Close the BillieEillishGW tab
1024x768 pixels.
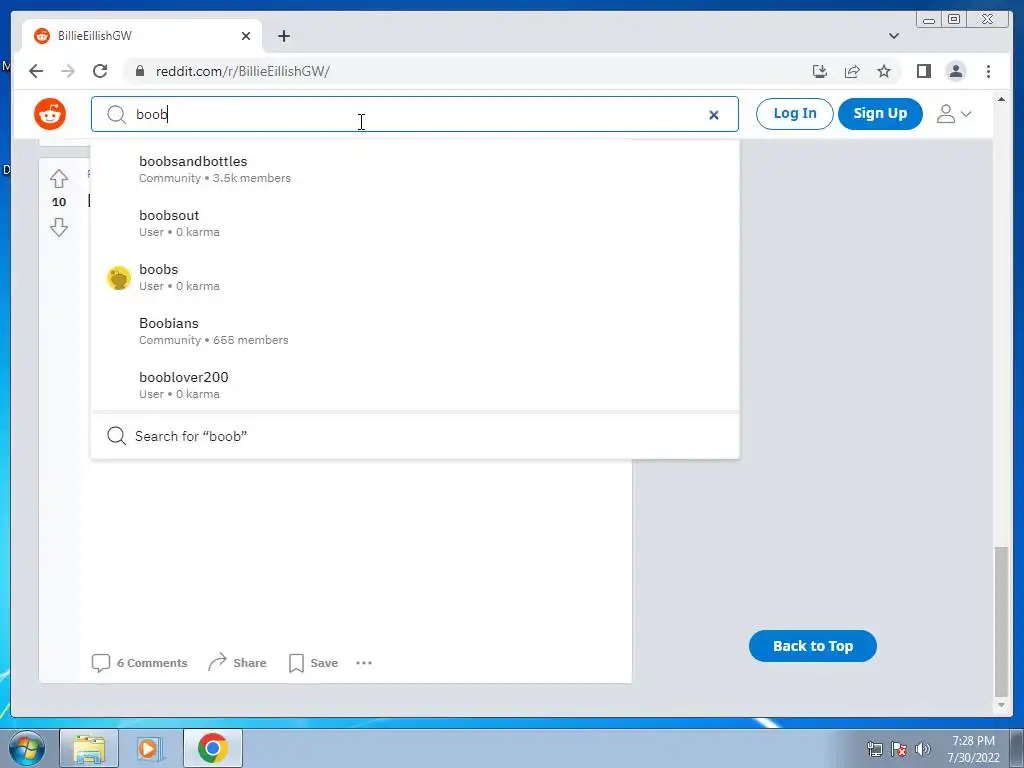pos(246,36)
